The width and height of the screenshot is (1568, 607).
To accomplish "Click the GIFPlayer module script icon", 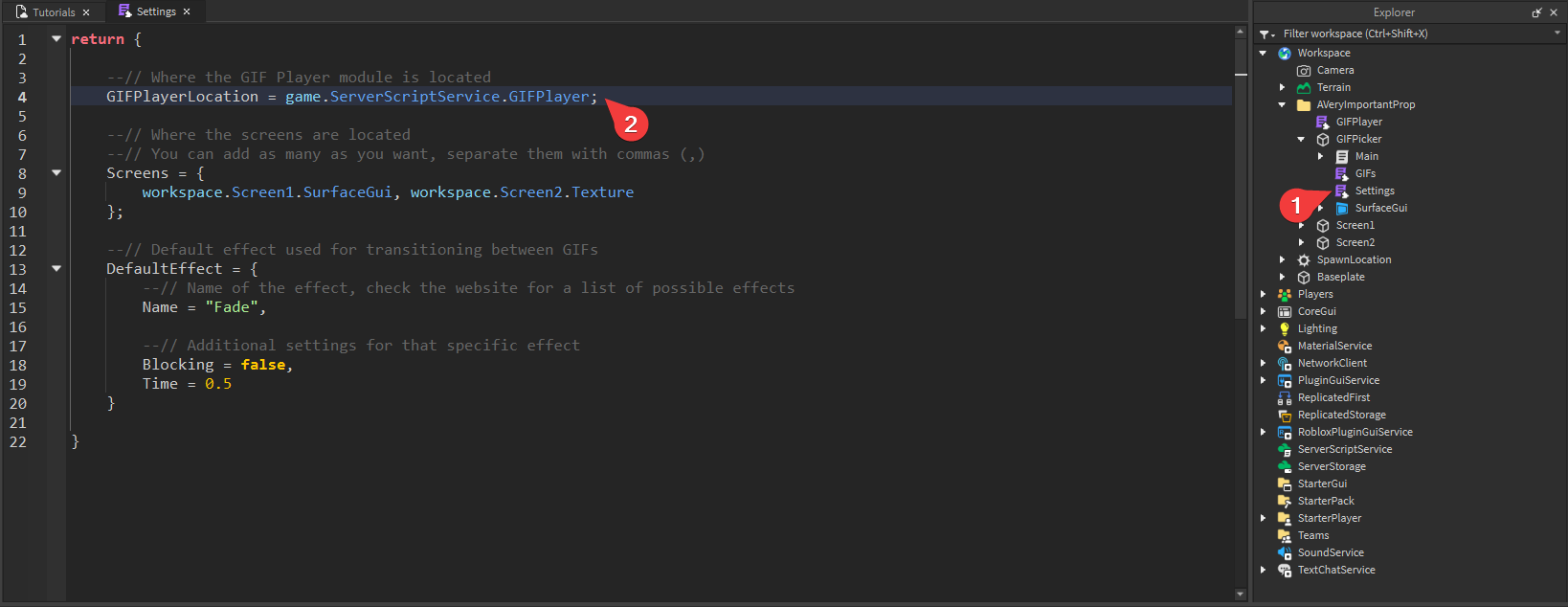I will [1323, 122].
